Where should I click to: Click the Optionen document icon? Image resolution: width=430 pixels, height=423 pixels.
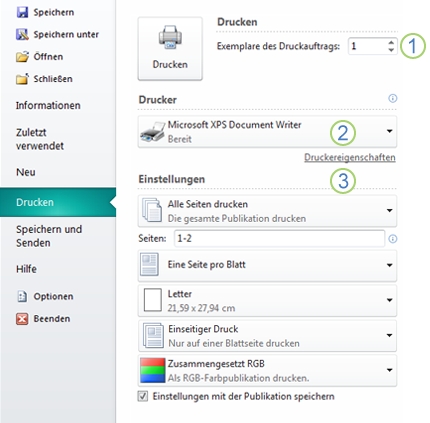(x=22, y=296)
